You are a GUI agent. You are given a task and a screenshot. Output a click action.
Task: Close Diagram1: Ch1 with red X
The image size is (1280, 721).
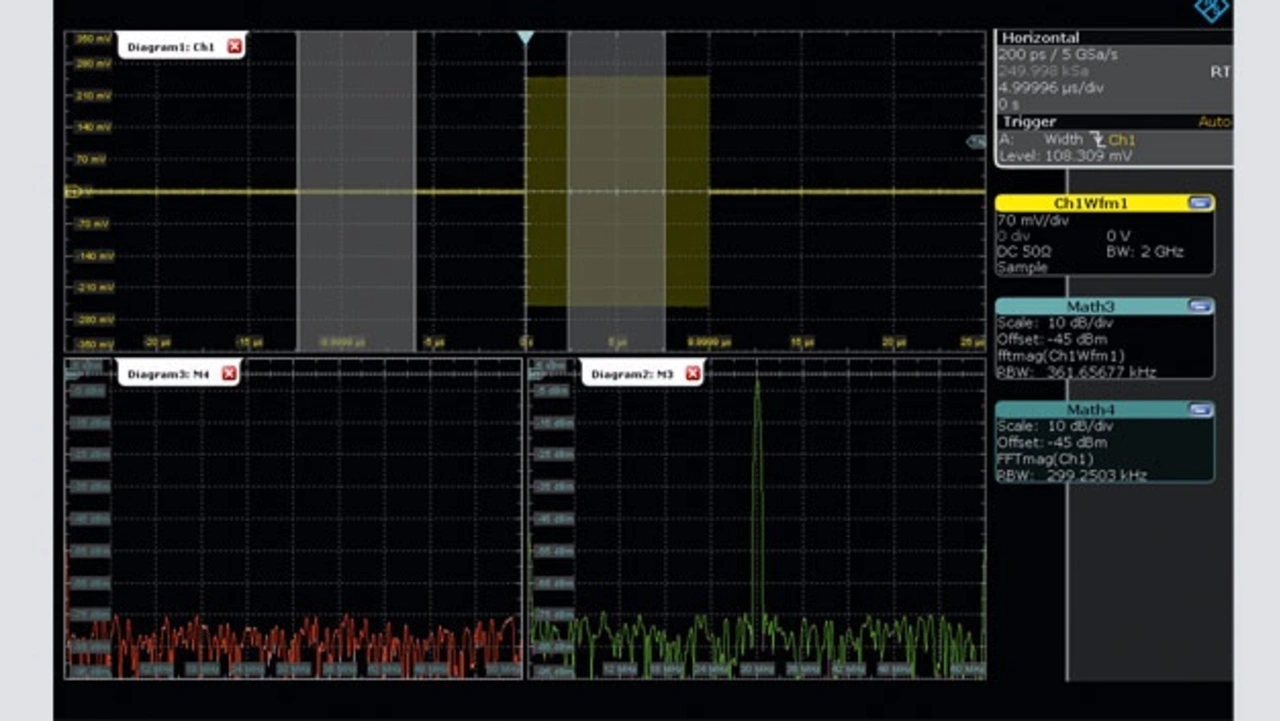[x=234, y=46]
